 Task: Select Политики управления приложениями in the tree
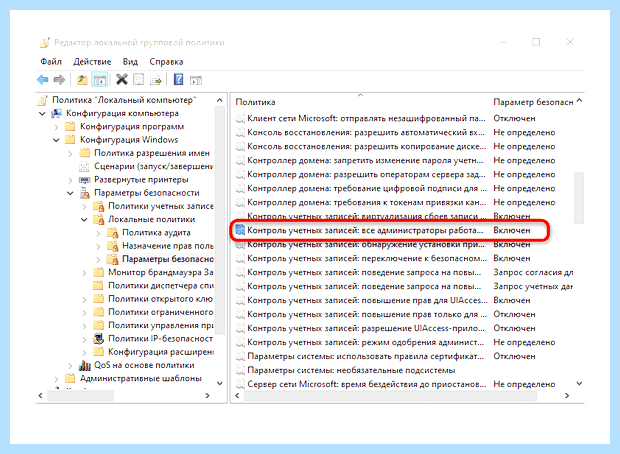click(x=161, y=325)
